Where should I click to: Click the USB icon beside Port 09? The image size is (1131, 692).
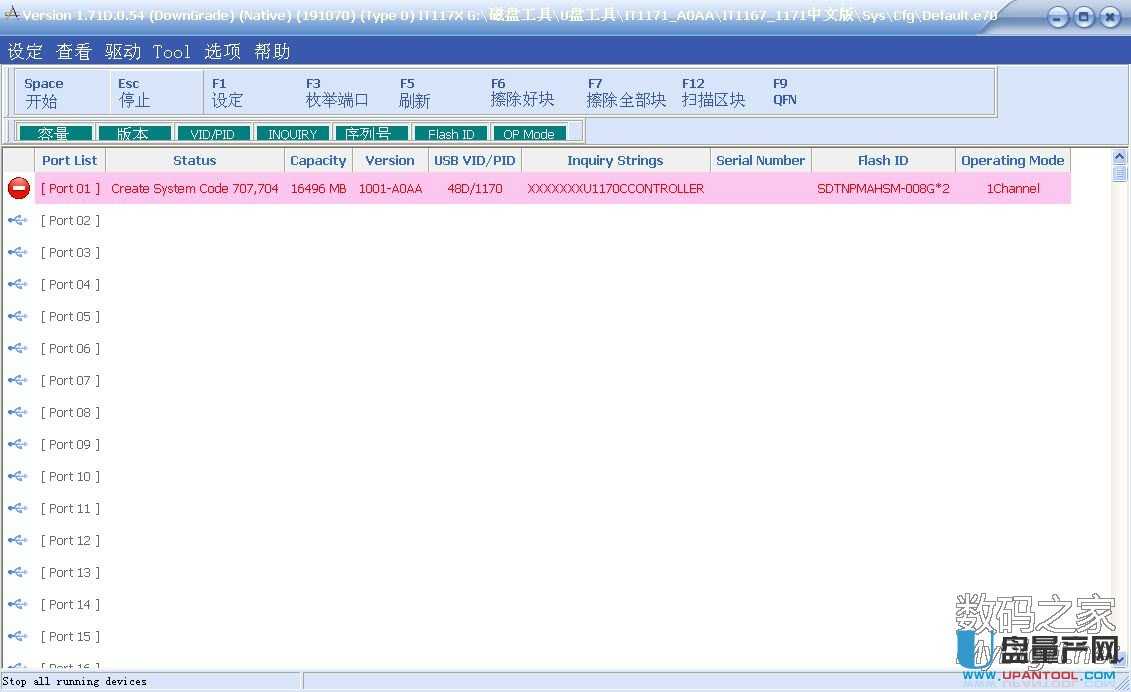18,444
